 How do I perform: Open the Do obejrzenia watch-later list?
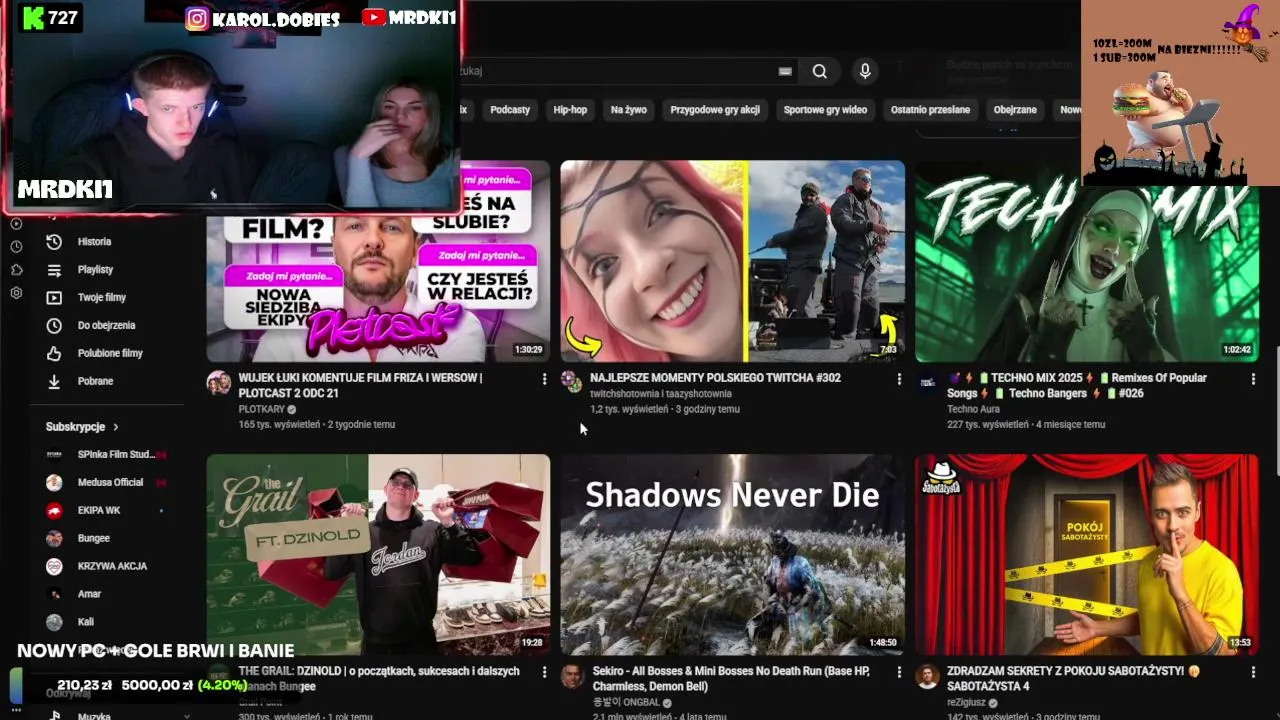tap(106, 326)
